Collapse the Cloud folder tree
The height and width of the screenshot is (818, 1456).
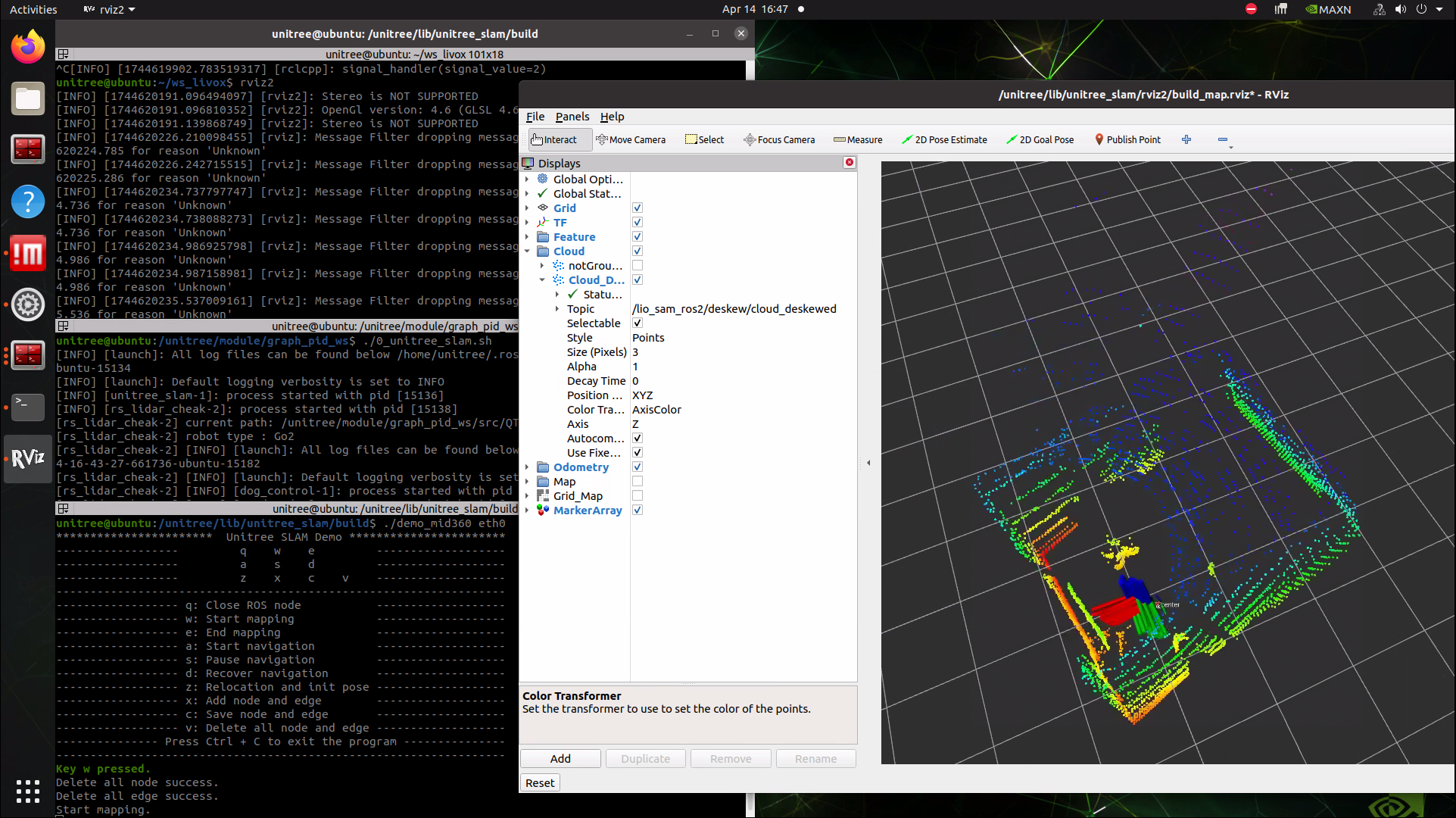click(x=528, y=251)
